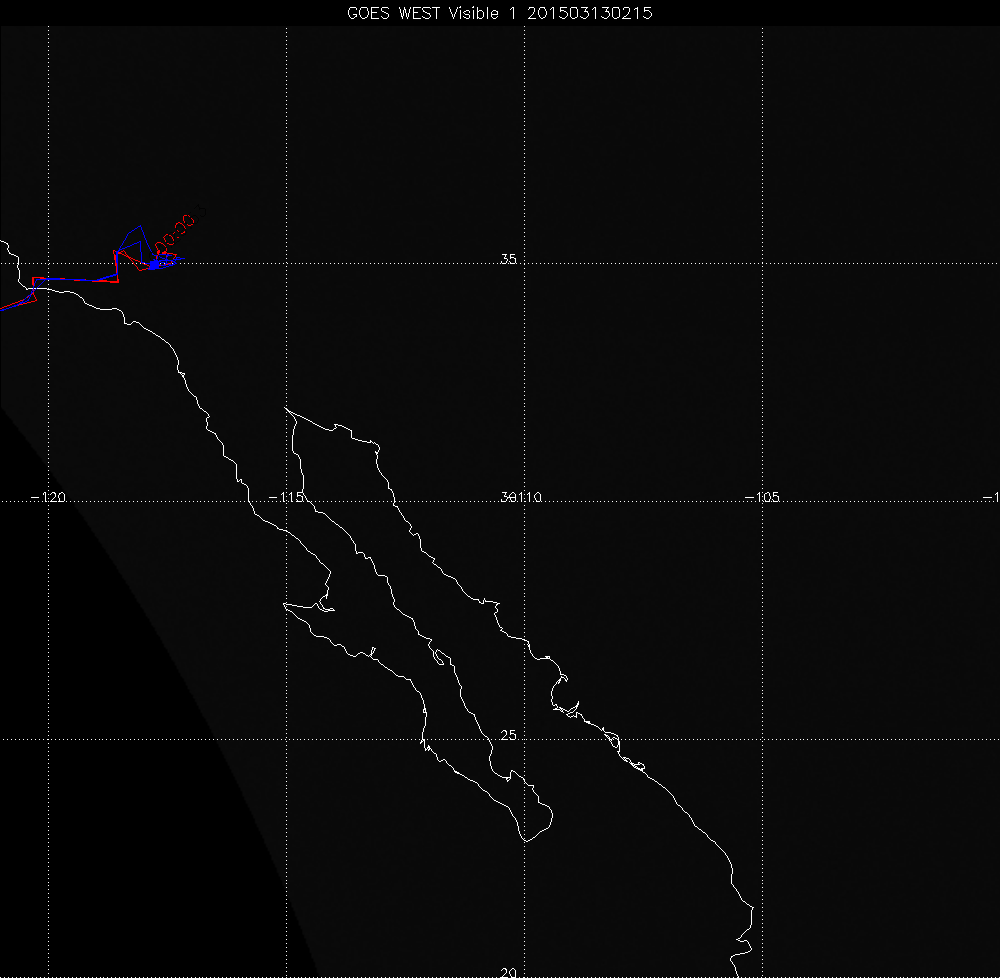Click the '20' latitude label at bottom
The height and width of the screenshot is (978, 1000).
(x=508, y=972)
